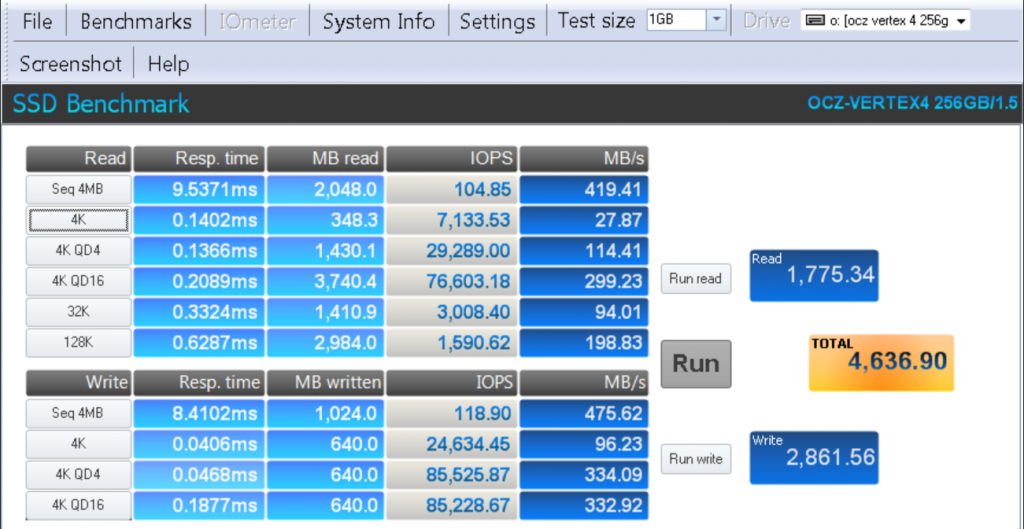Click the 1,590.62 IOPS cell
This screenshot has width=1024, height=529.
(451, 343)
